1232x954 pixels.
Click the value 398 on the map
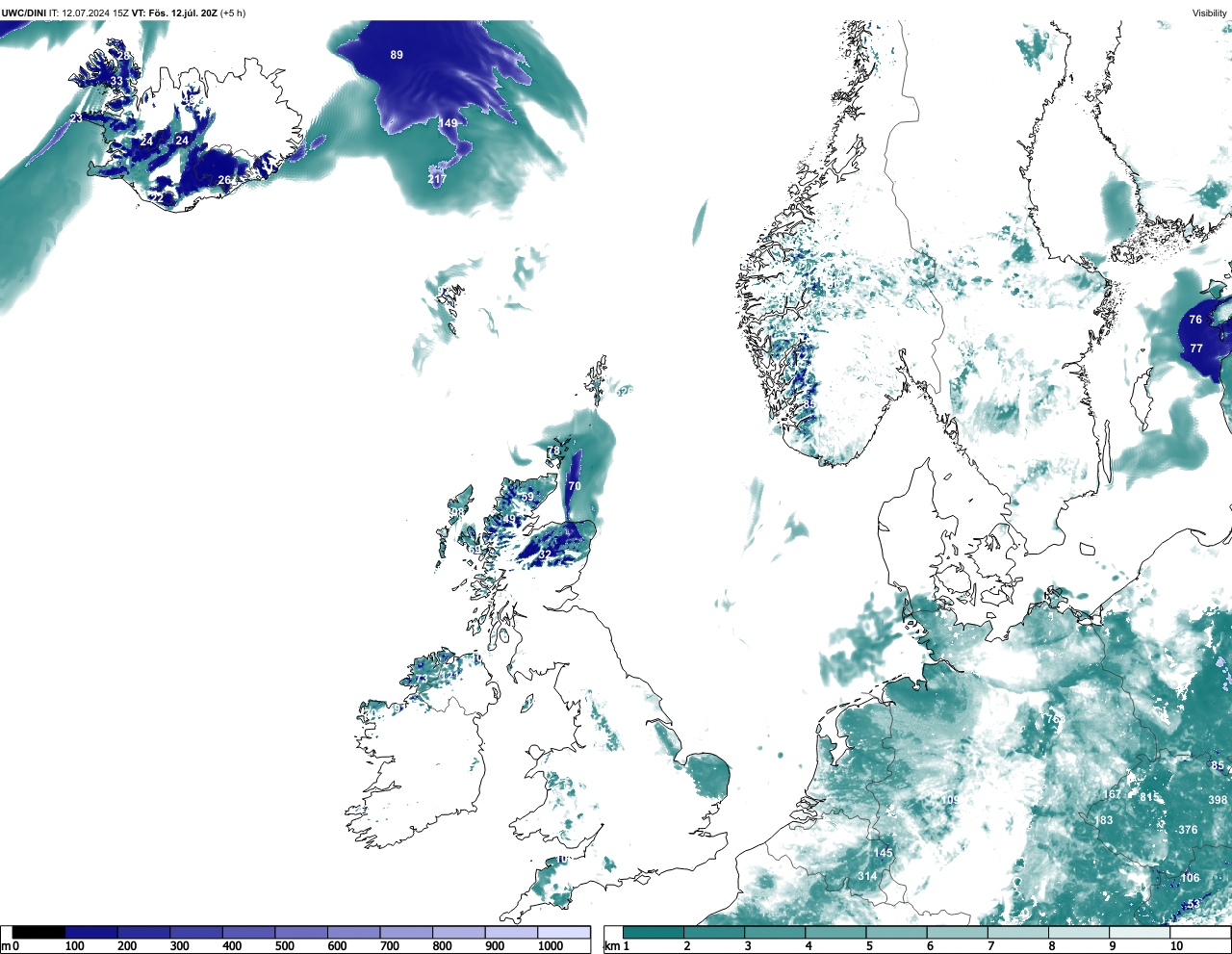click(1218, 800)
